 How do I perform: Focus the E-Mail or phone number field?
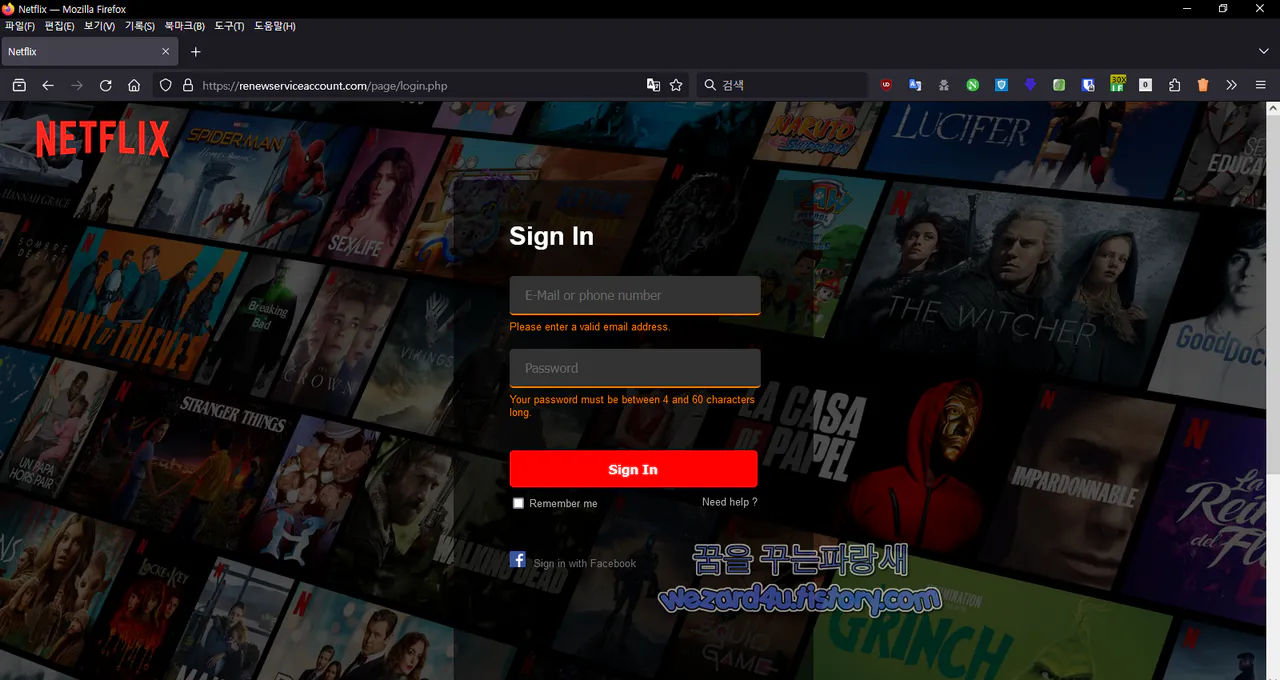tap(635, 296)
